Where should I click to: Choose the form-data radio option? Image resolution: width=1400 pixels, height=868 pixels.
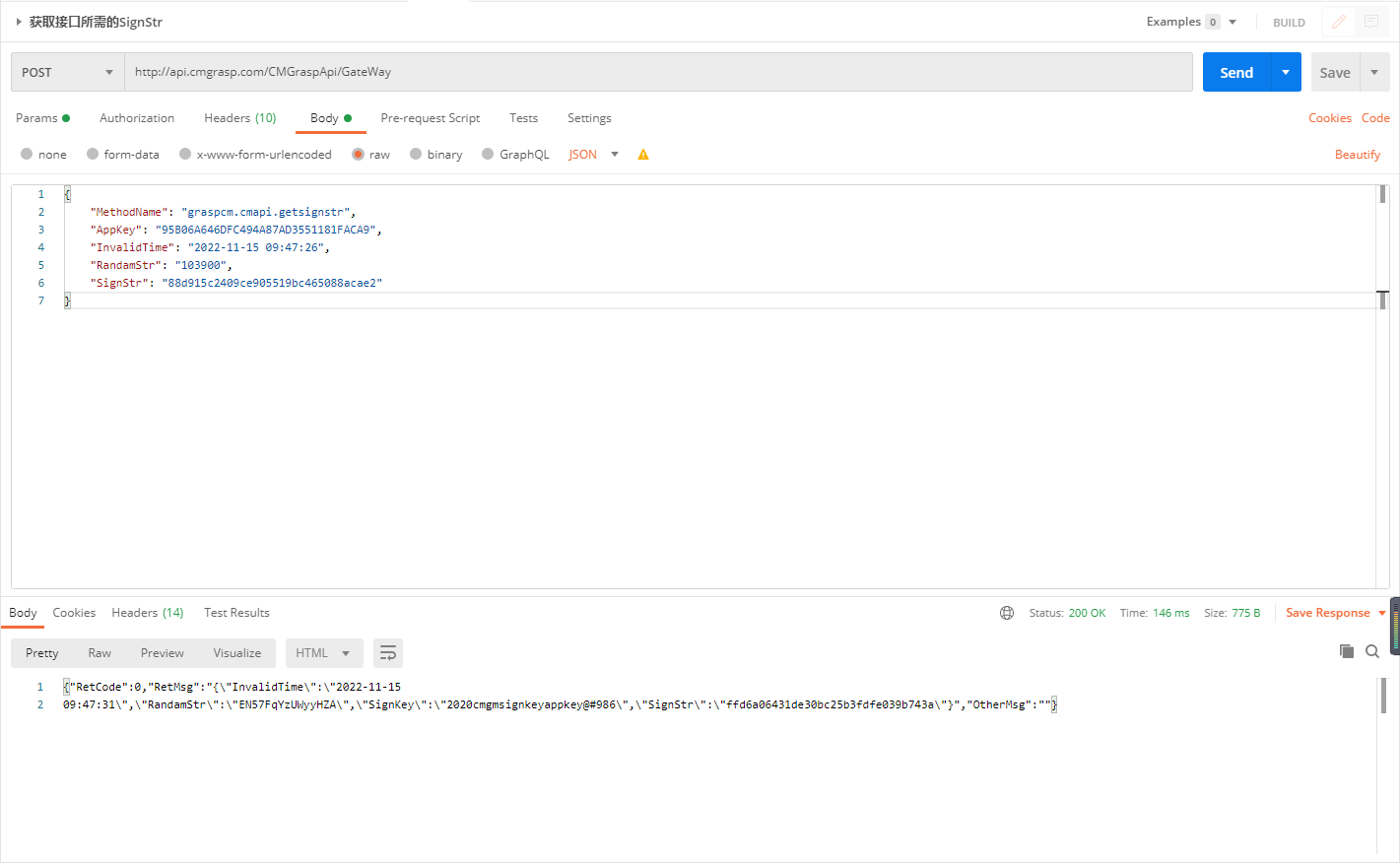tap(93, 155)
